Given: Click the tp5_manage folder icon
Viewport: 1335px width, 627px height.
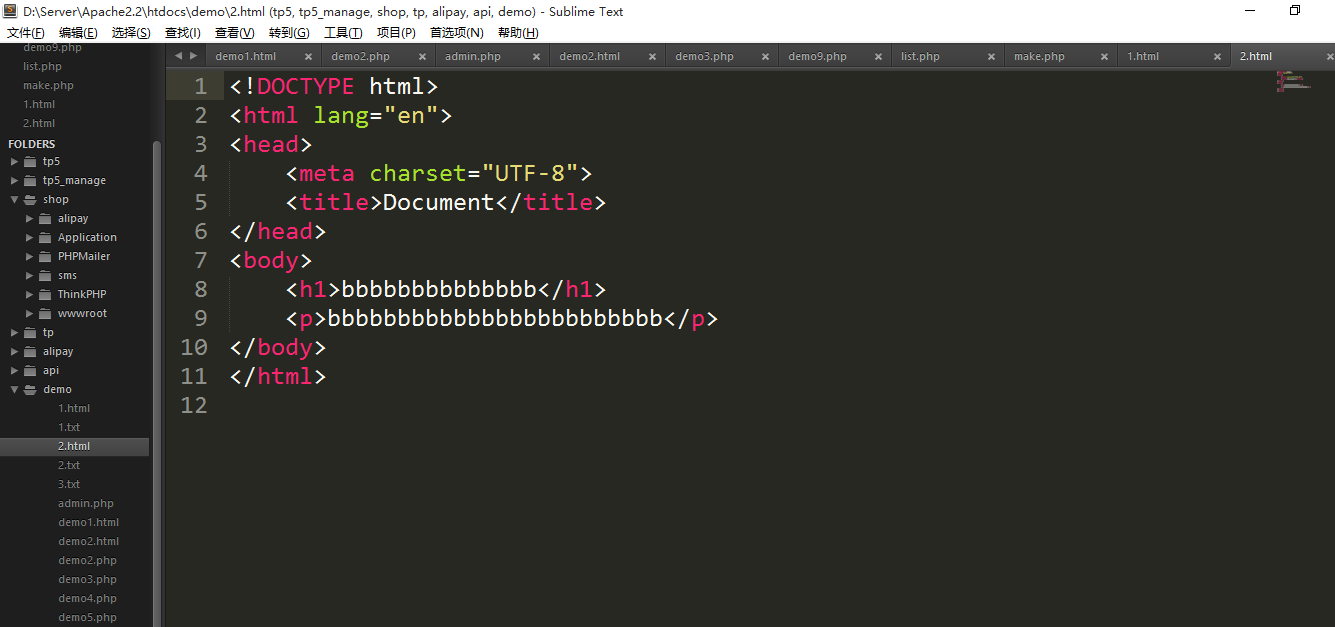Looking at the screenshot, I should point(30,181).
